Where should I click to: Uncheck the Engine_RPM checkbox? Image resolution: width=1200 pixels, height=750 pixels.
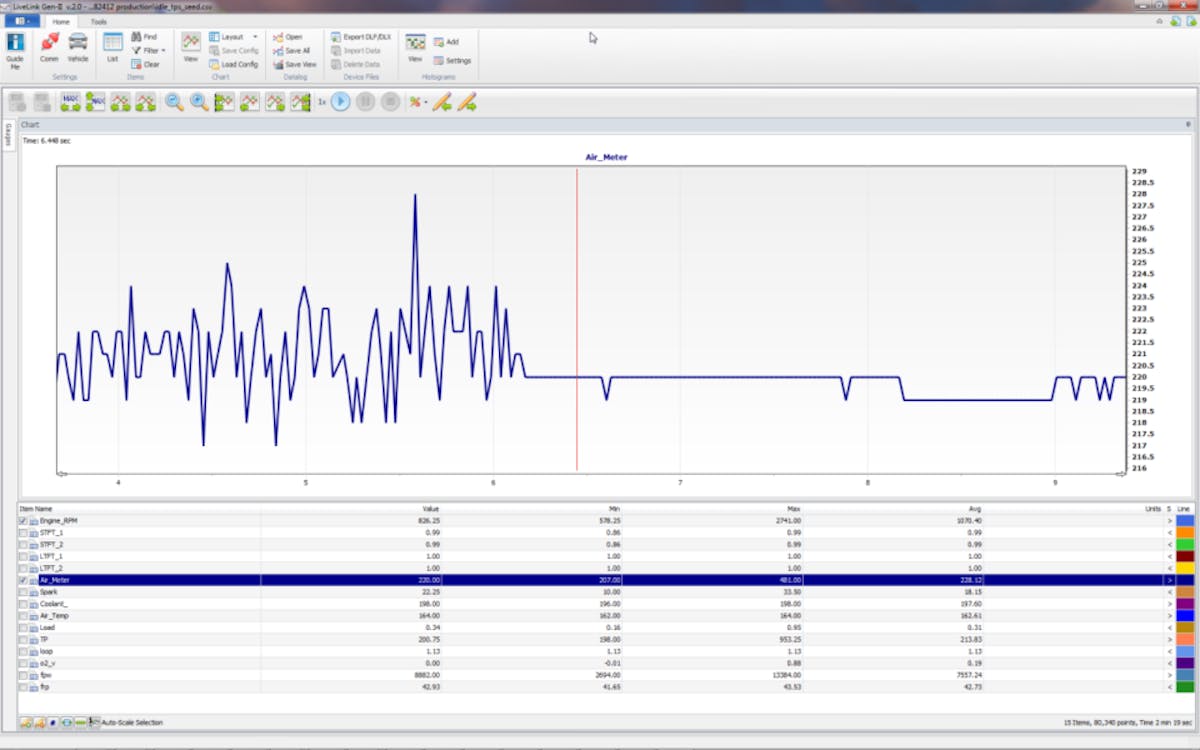click(x=23, y=521)
